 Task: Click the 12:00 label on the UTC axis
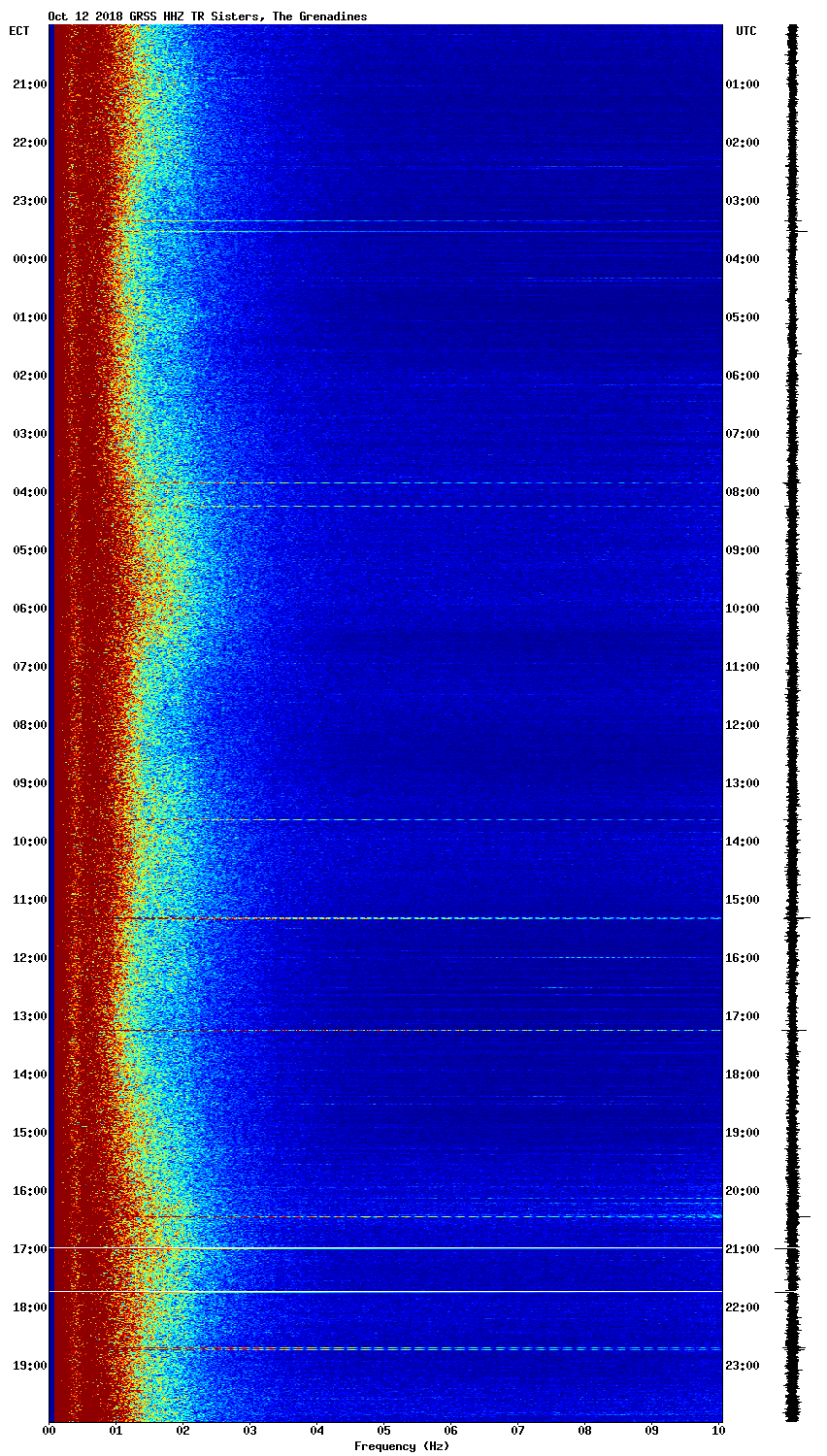coord(743,725)
